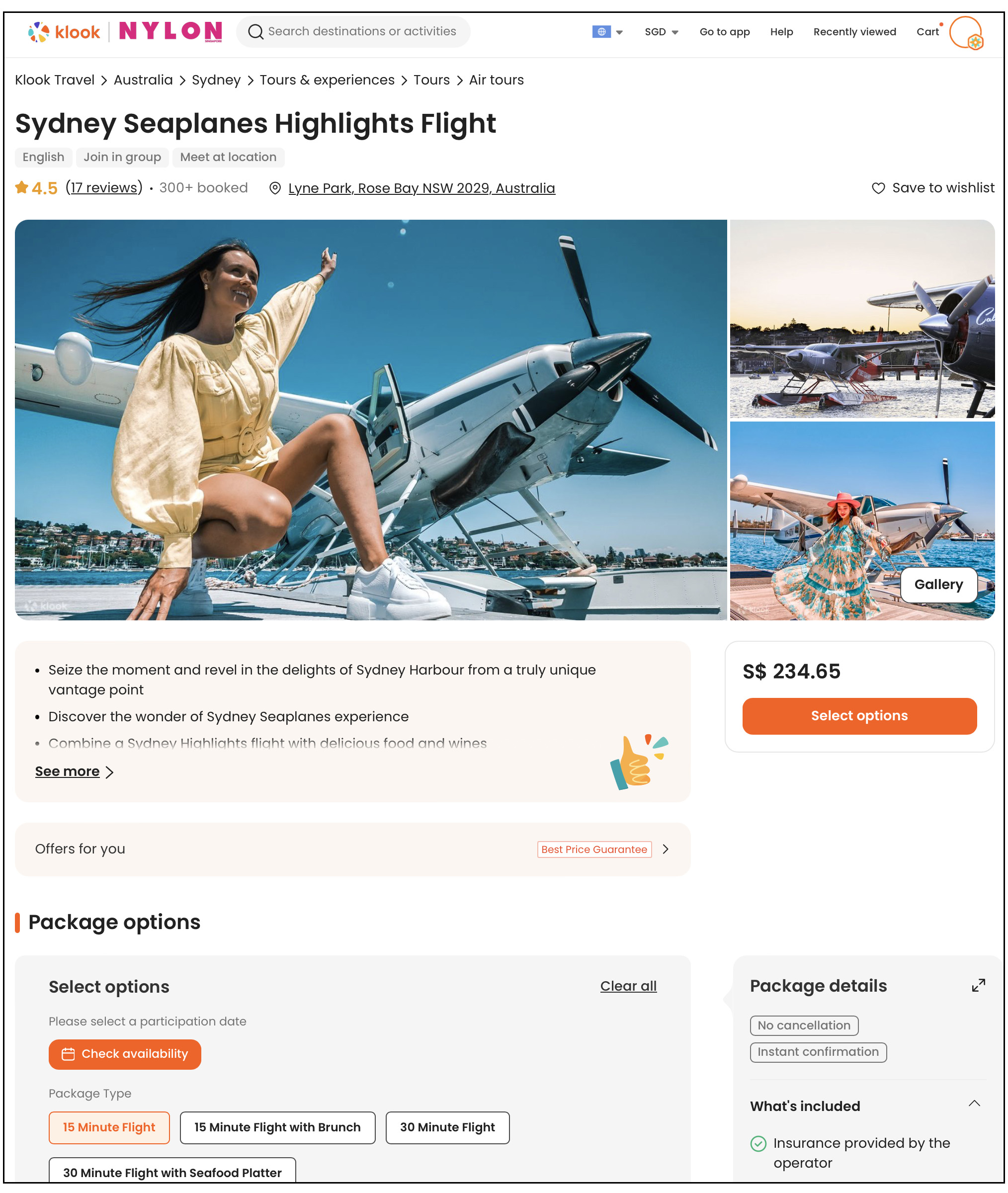Open the Recently viewed menu
This screenshot has height=1193, width=1008.
(854, 32)
